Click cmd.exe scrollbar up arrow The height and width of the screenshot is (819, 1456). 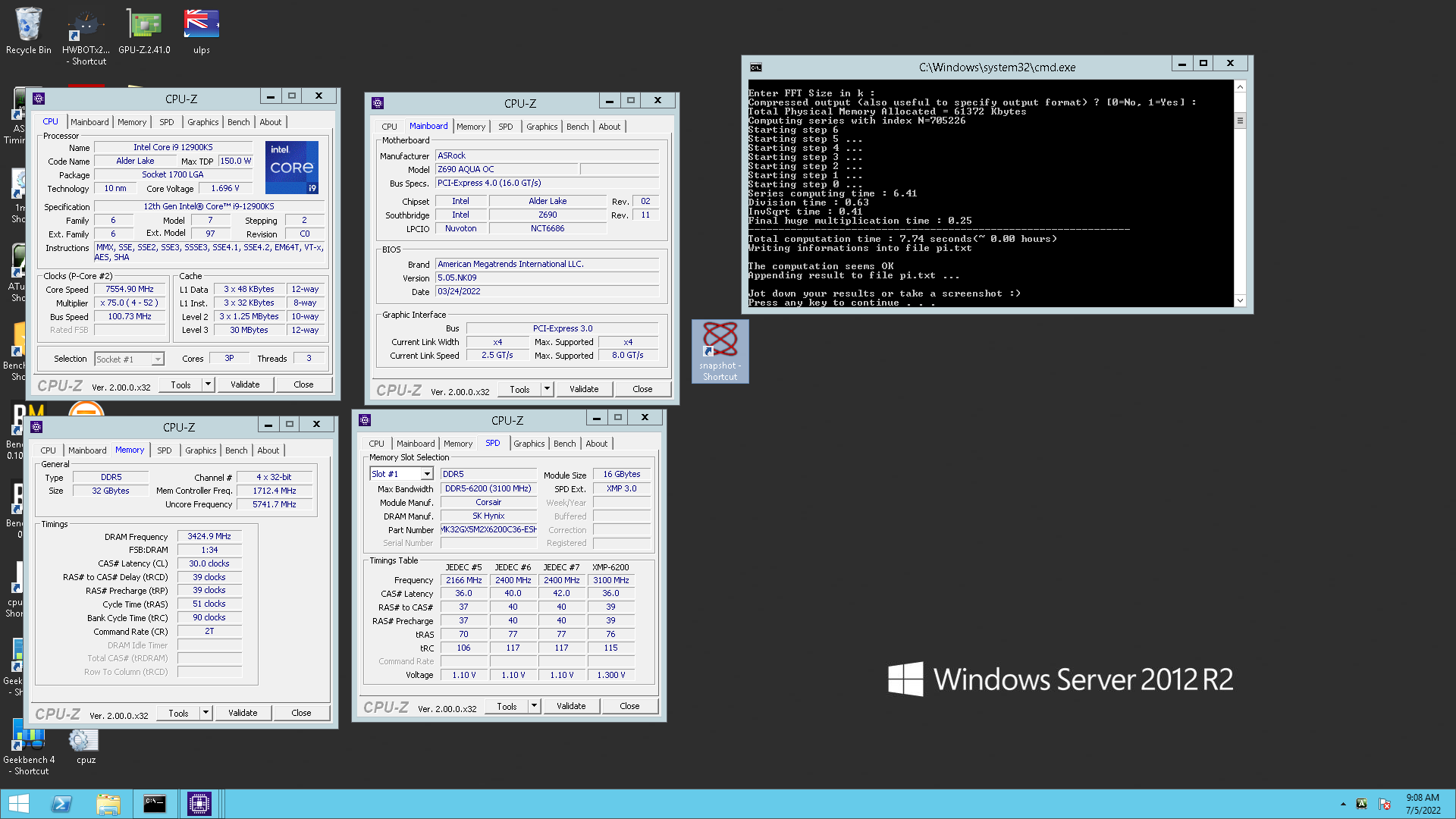(x=1241, y=86)
